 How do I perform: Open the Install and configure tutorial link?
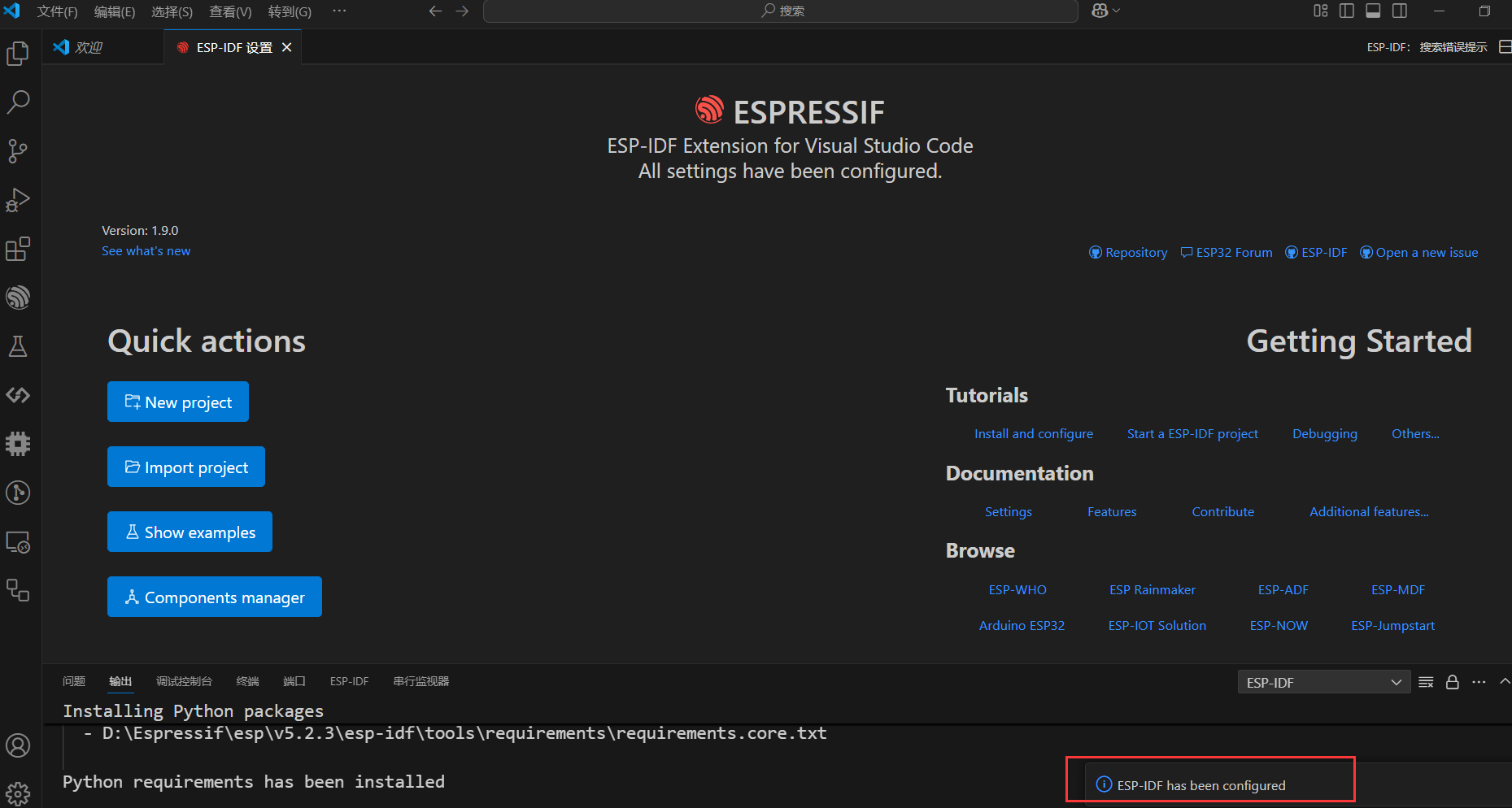(1033, 434)
